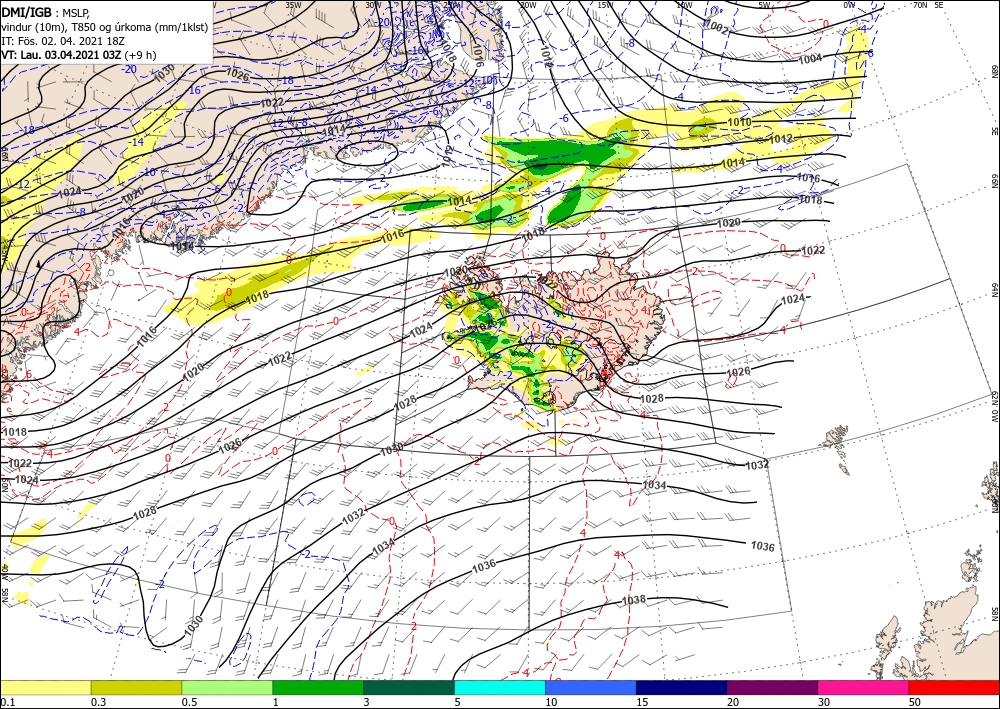The height and width of the screenshot is (709, 1000).
Task: Click the yellow 0.1–0.3 precipitation legend swatch
Action: tap(45, 687)
